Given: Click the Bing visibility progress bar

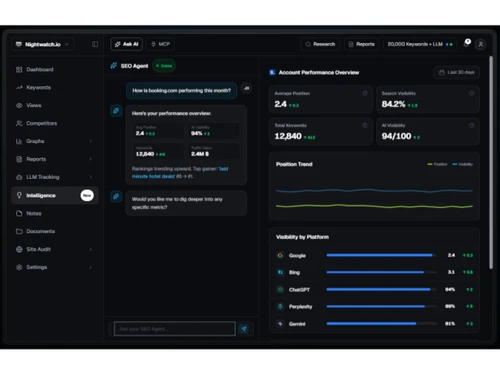Looking at the screenshot, I should pyautogui.click(x=381, y=272).
